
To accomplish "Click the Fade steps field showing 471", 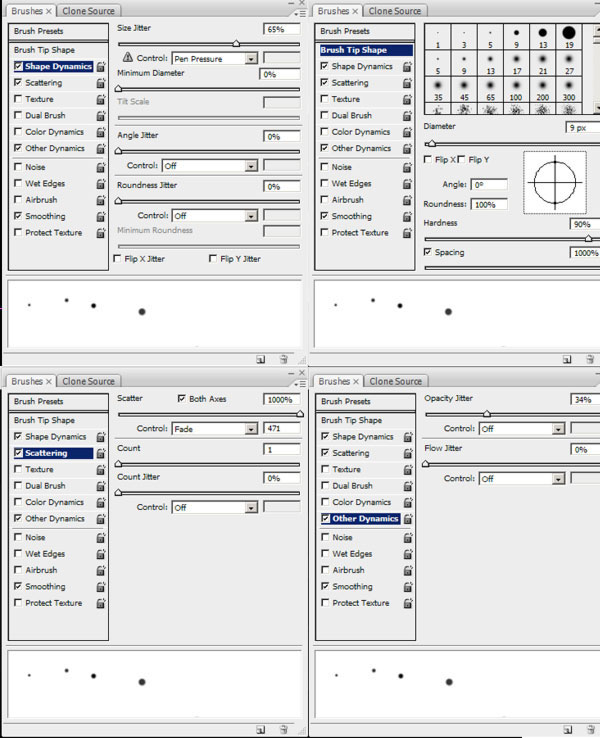I will tap(281, 429).
